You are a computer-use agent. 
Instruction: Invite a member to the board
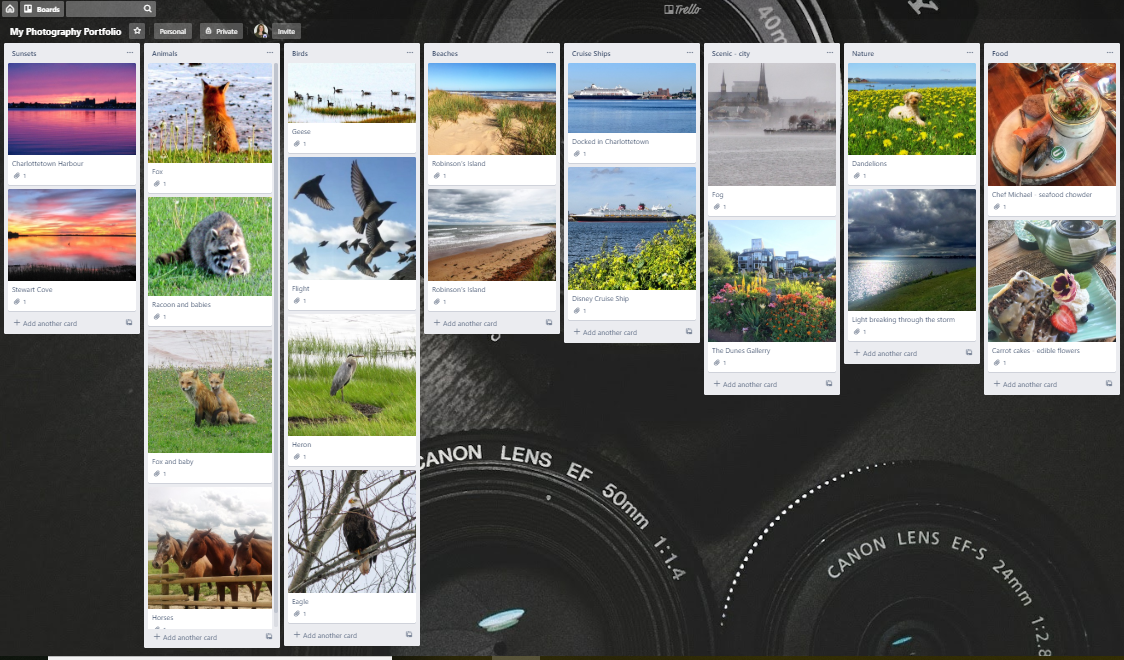286,32
